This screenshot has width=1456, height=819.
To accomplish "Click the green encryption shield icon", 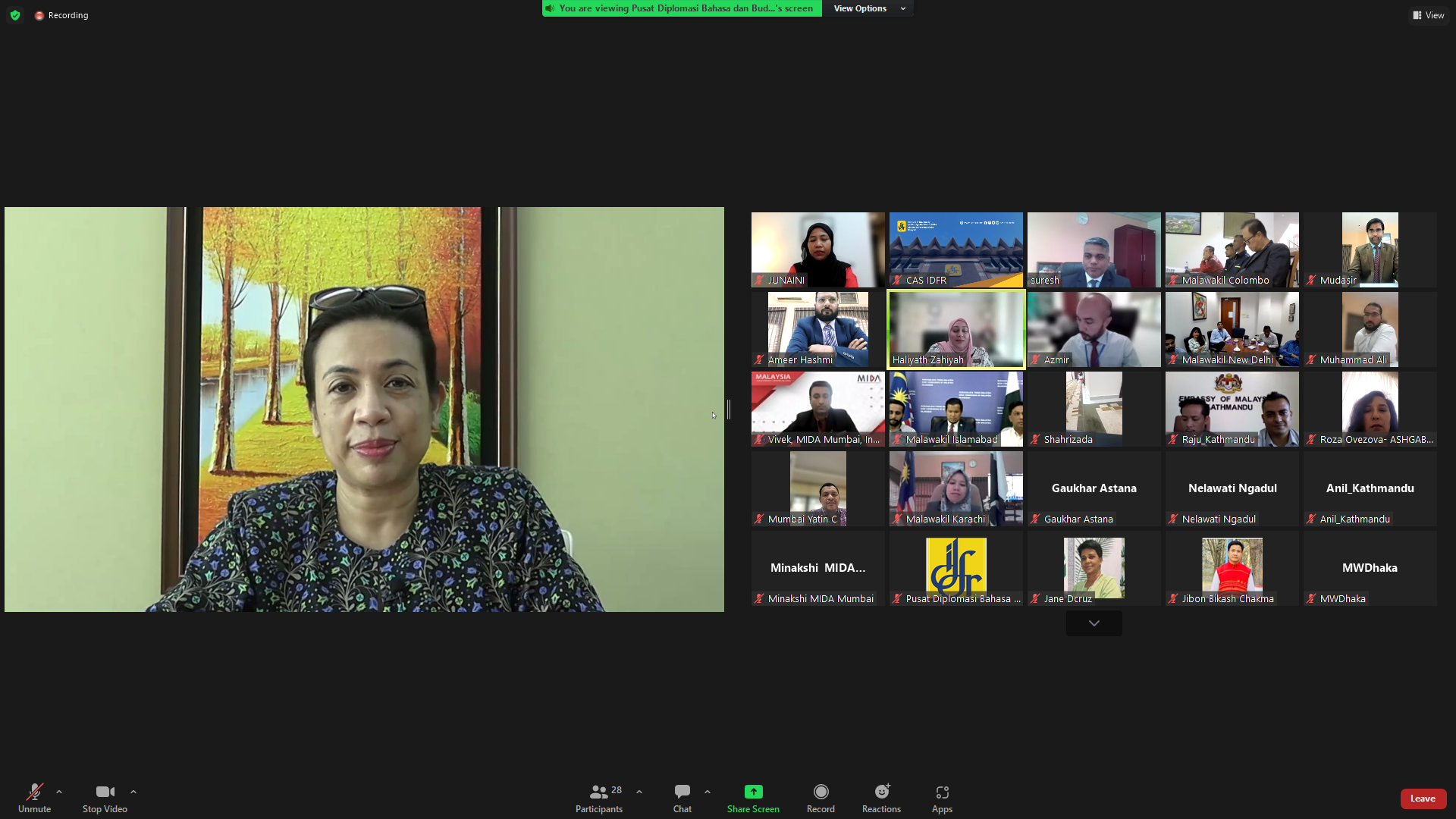I will pyautogui.click(x=15, y=15).
